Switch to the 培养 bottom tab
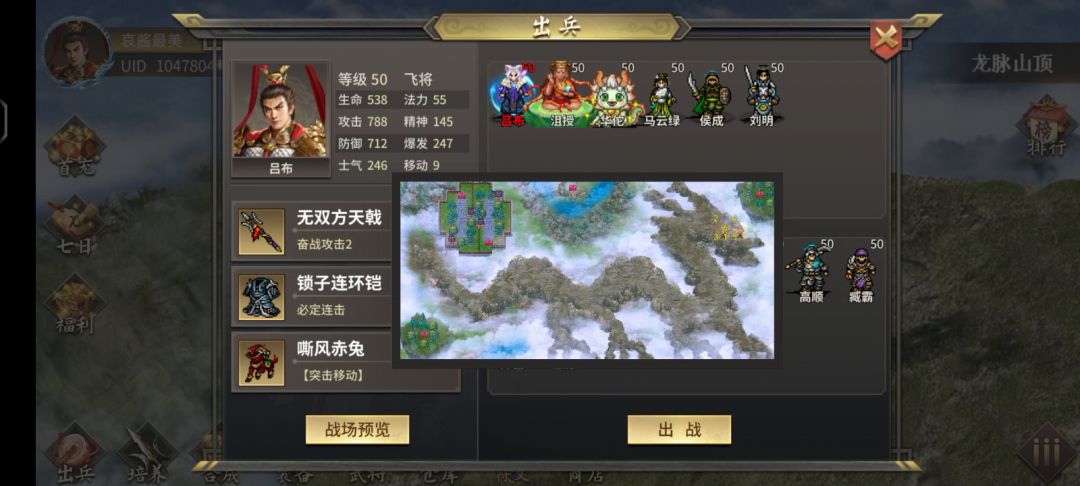 click(x=147, y=453)
